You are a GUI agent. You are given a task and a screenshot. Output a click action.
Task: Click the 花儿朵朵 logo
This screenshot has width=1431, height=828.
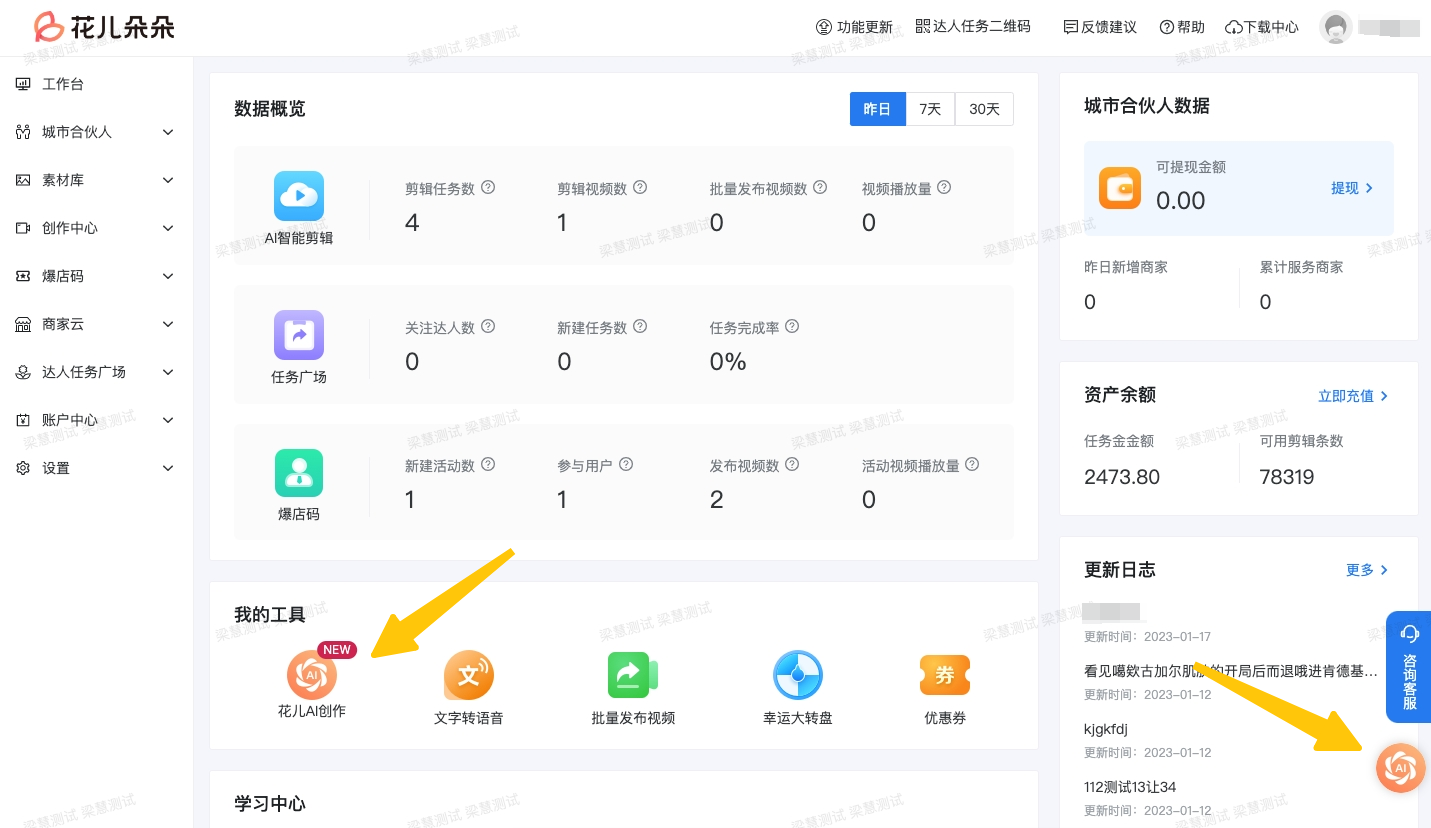click(105, 27)
